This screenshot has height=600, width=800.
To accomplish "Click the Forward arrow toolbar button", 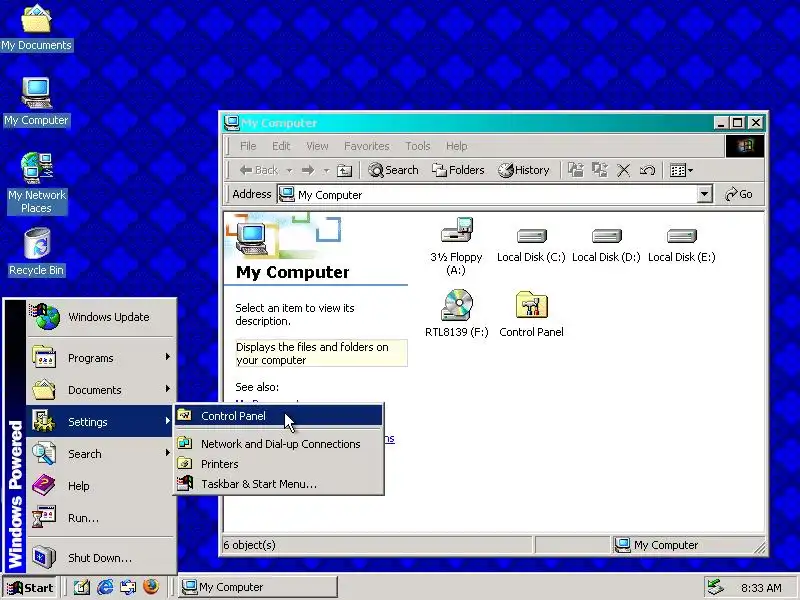I will 308,170.
